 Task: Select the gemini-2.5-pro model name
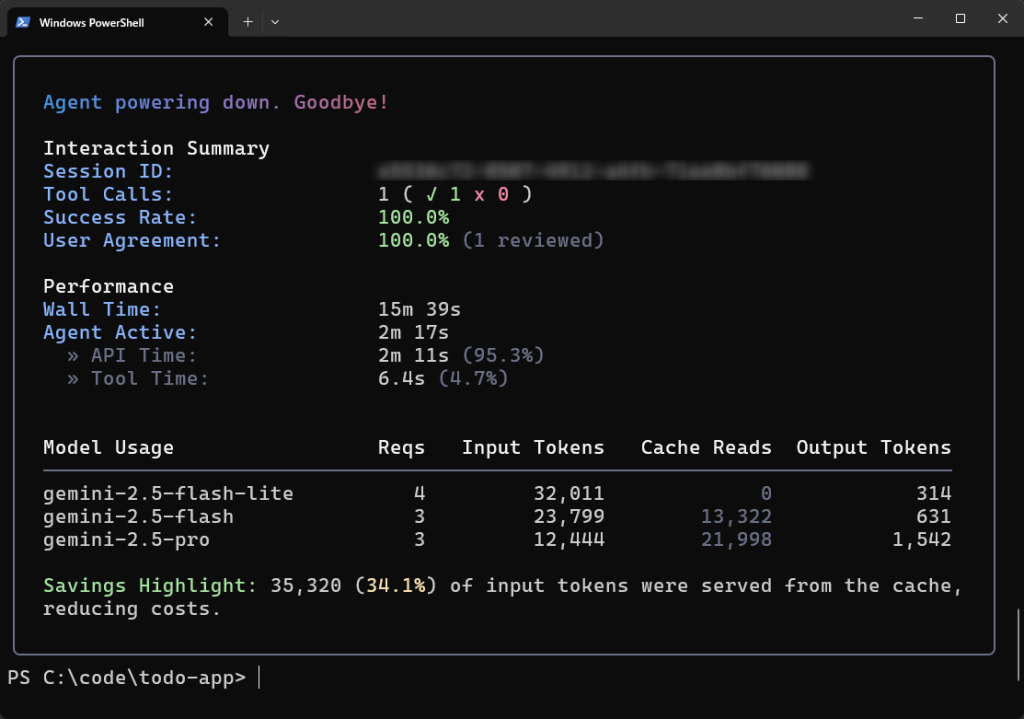pos(126,540)
